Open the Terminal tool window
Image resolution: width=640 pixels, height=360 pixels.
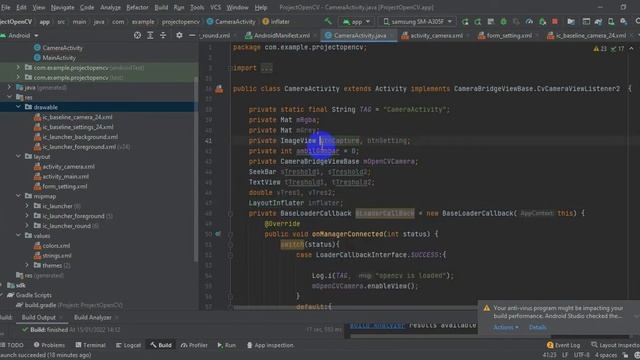[90, 345]
